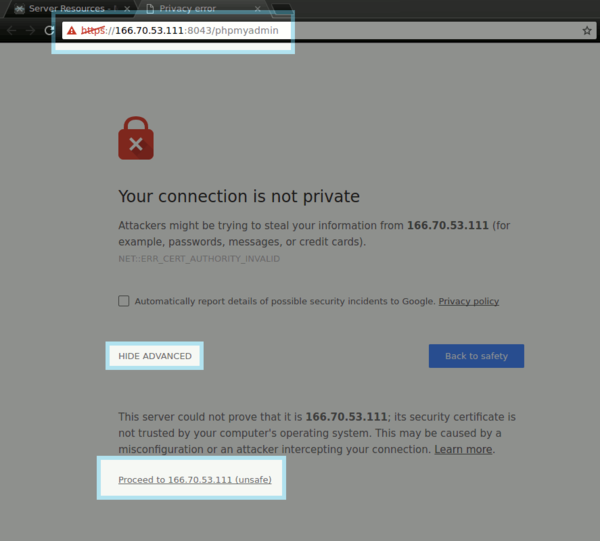Click the Server Resources tab favicon
600x541 pixels.
pyautogui.click(x=18, y=9)
